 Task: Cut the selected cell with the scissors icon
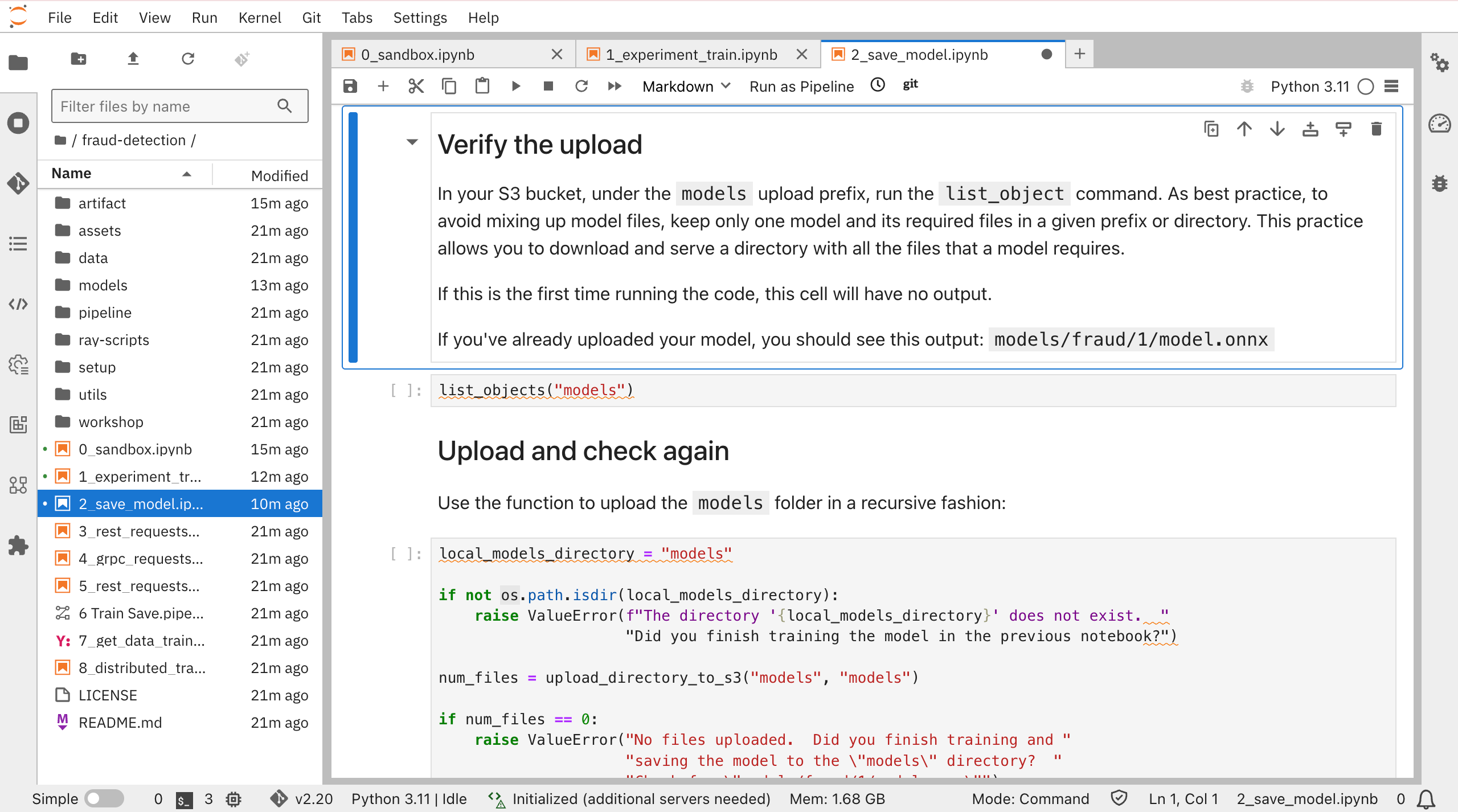pos(416,86)
